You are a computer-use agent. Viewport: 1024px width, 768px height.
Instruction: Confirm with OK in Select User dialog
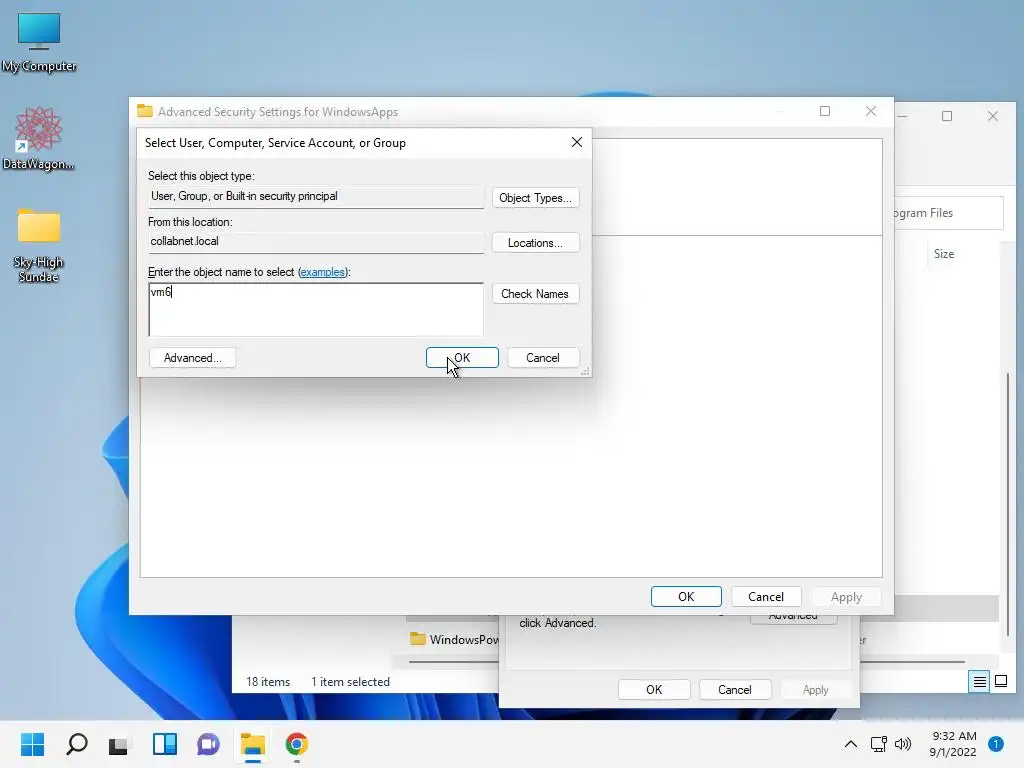point(462,358)
